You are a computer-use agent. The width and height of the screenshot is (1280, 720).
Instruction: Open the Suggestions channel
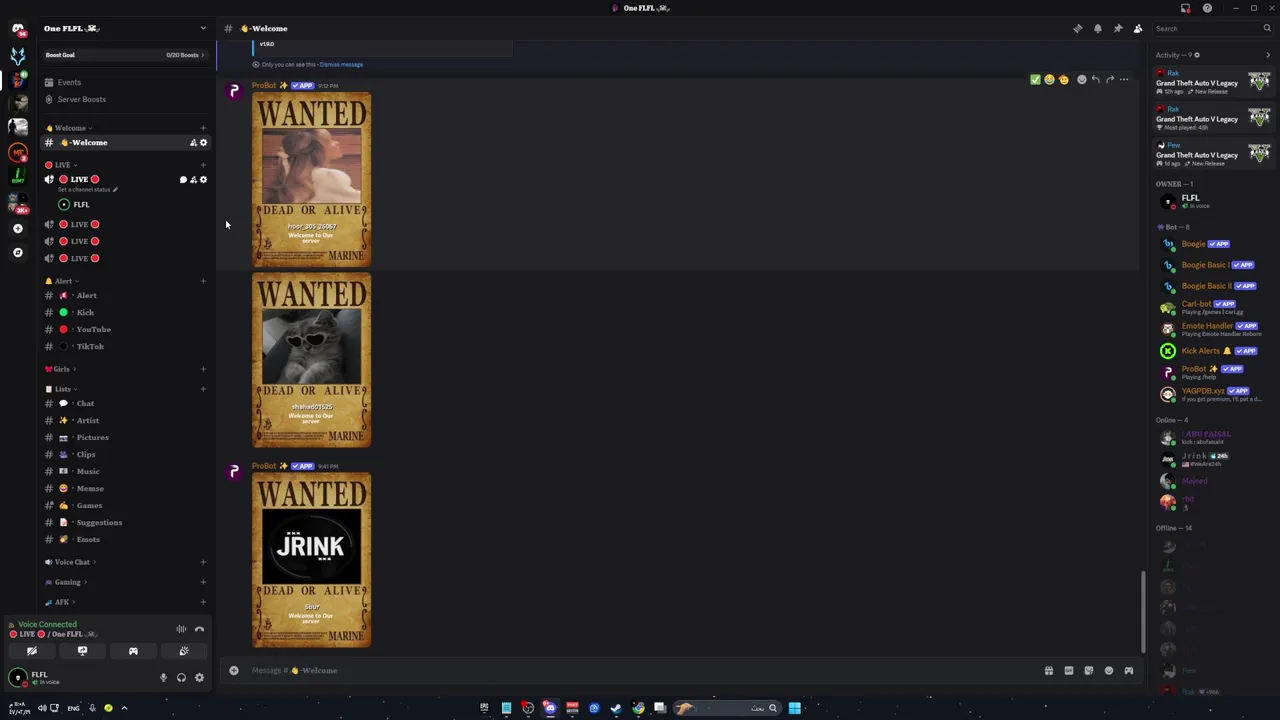[125, 522]
